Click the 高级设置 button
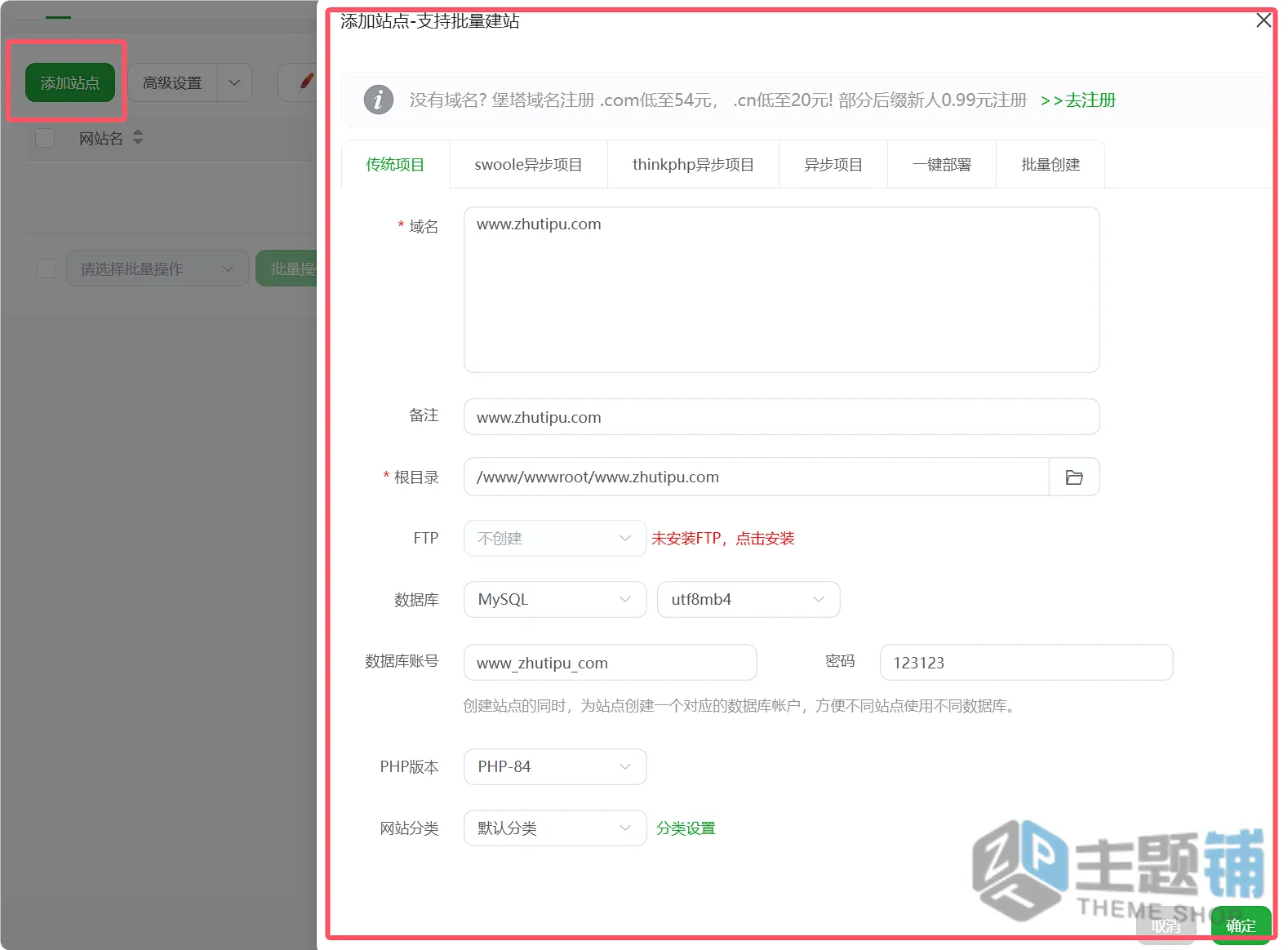 pos(172,82)
